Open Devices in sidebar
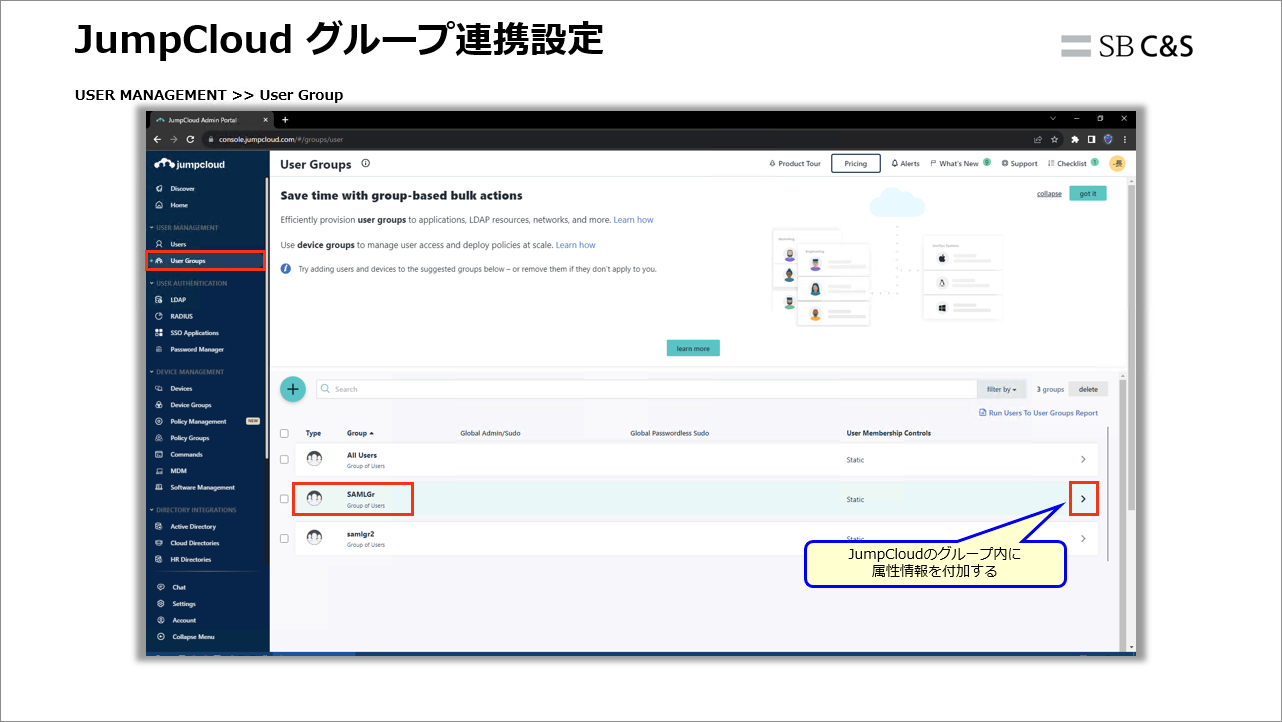Viewport: 1282px width, 722px height. pyautogui.click(x=181, y=388)
